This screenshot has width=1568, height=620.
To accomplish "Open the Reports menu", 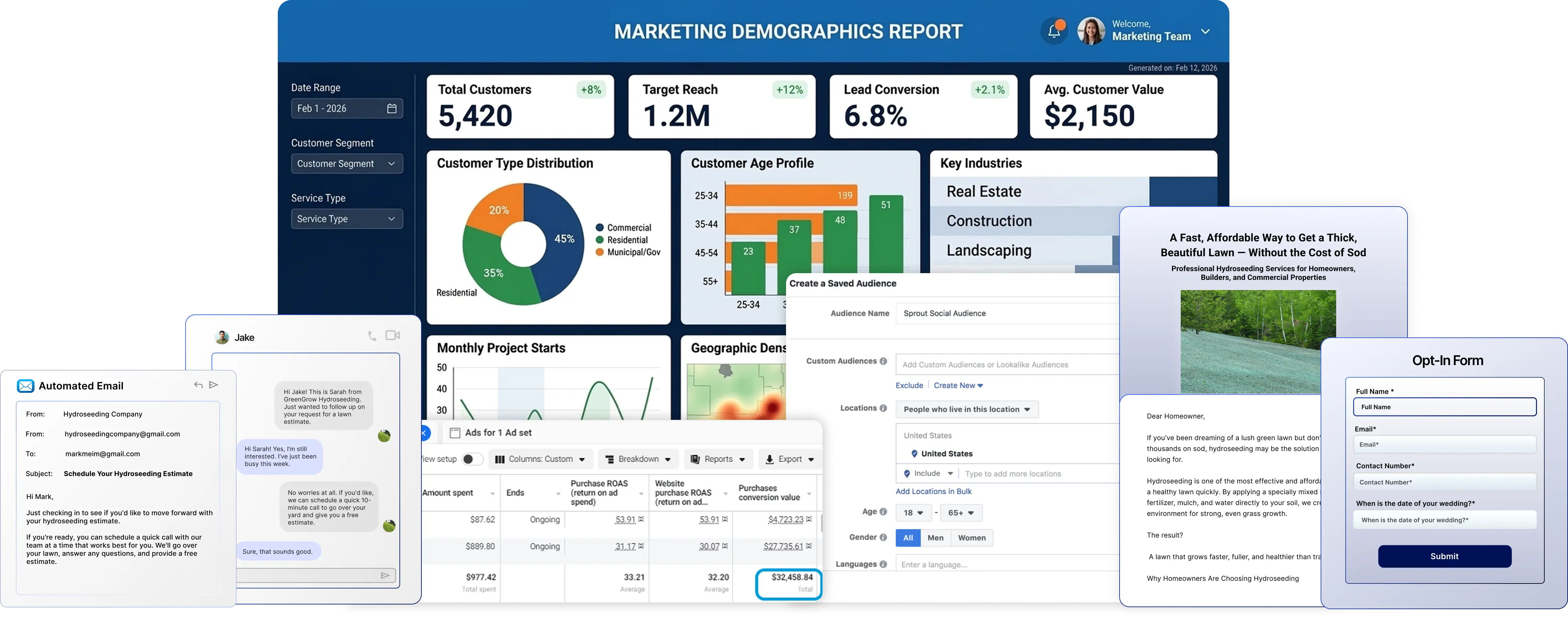I will point(718,459).
